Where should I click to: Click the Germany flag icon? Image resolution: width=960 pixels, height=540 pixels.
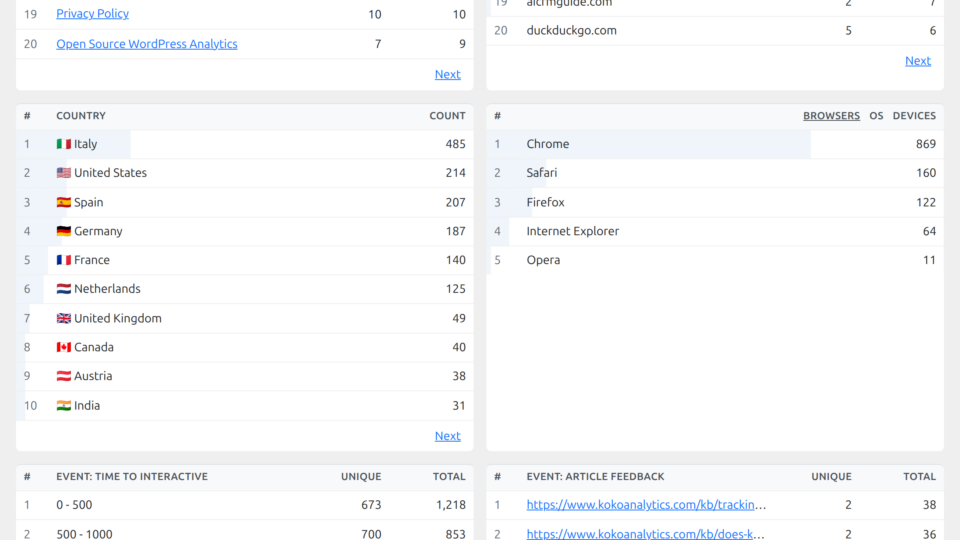coord(64,231)
